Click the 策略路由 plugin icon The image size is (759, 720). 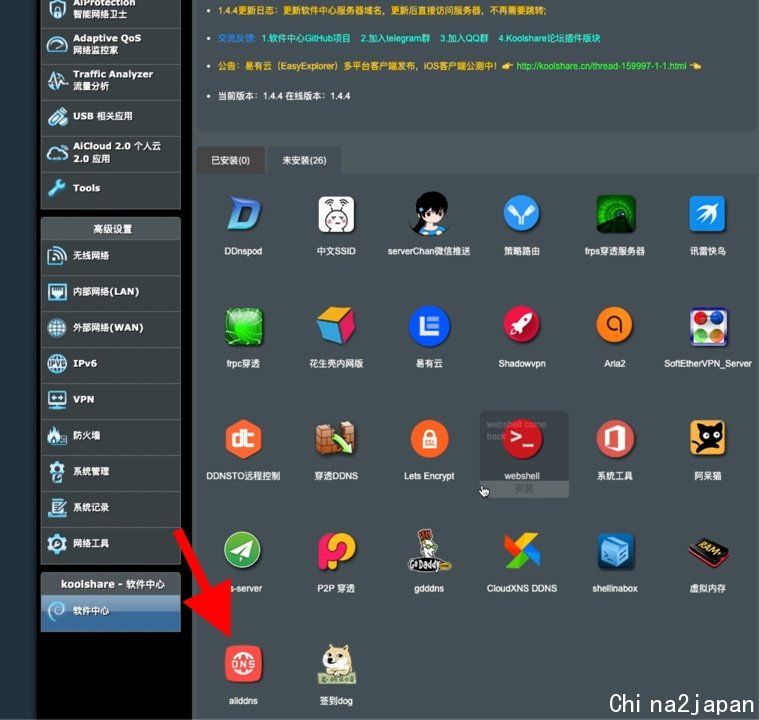click(522, 214)
